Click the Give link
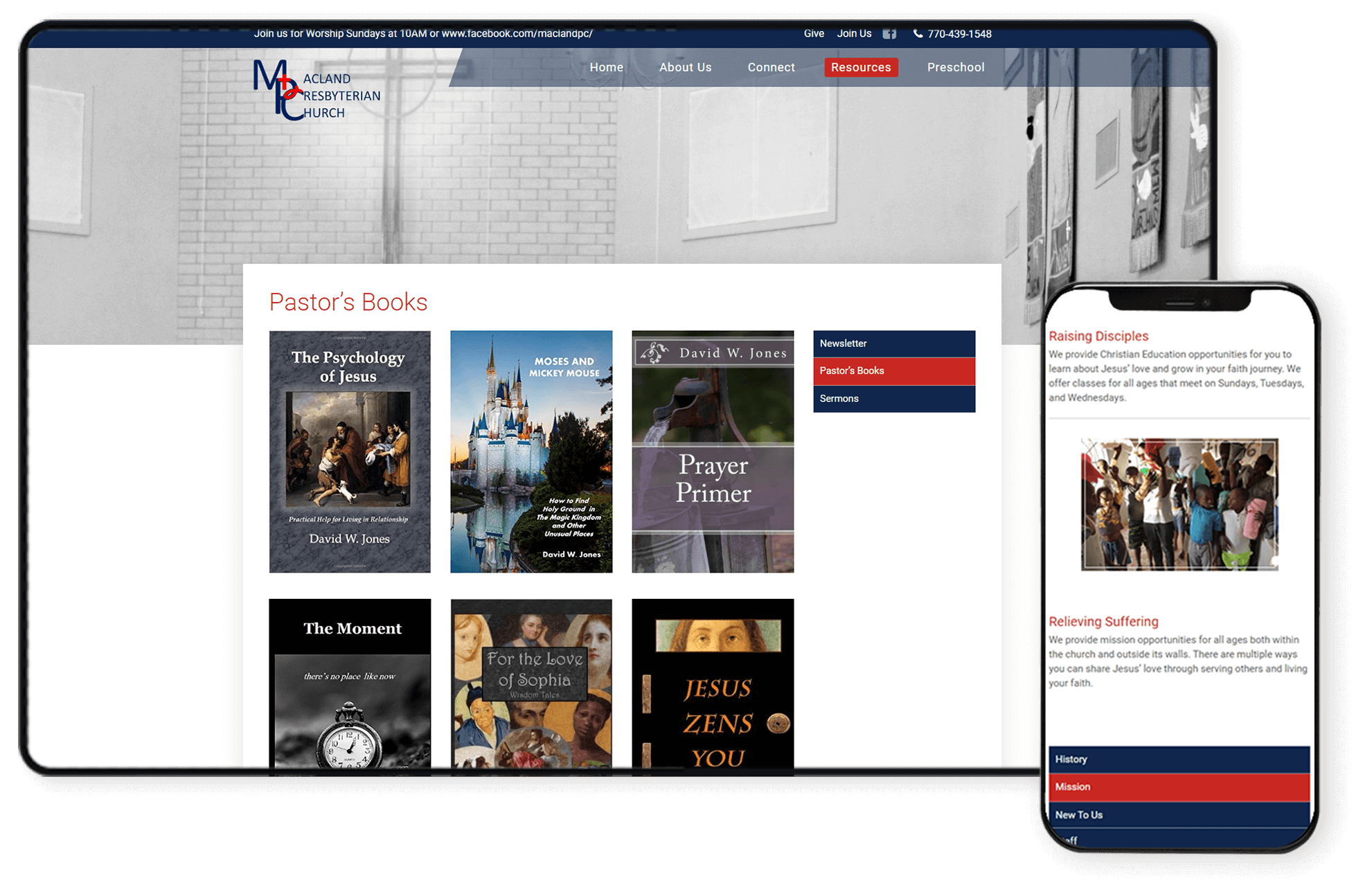Image resolution: width=1372 pixels, height=889 pixels. coord(814,34)
